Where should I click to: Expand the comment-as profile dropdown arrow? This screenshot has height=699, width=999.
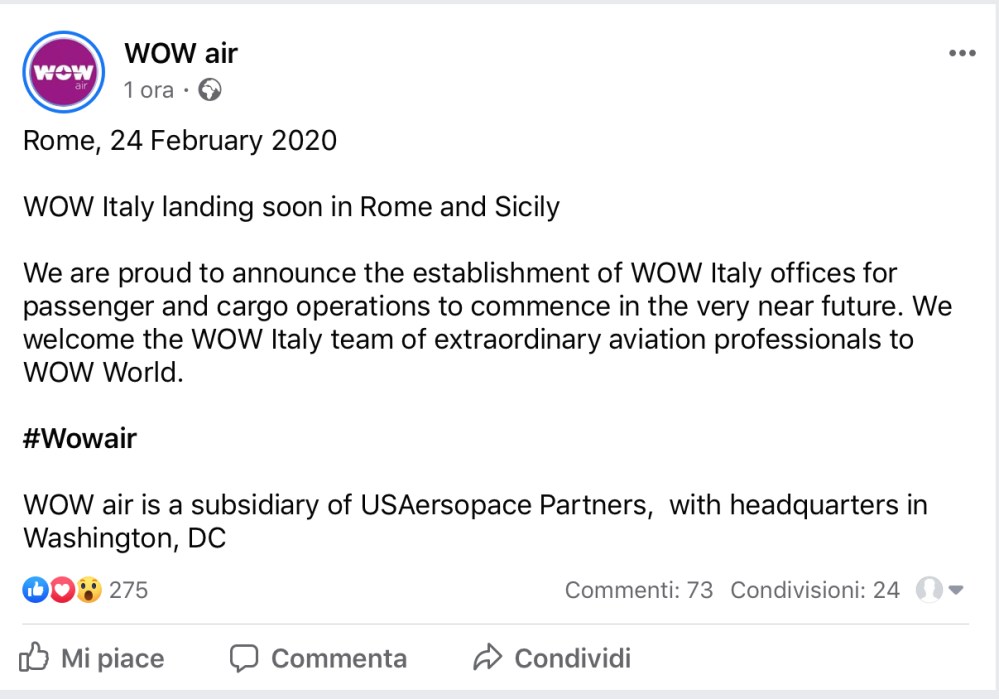[x=956, y=590]
